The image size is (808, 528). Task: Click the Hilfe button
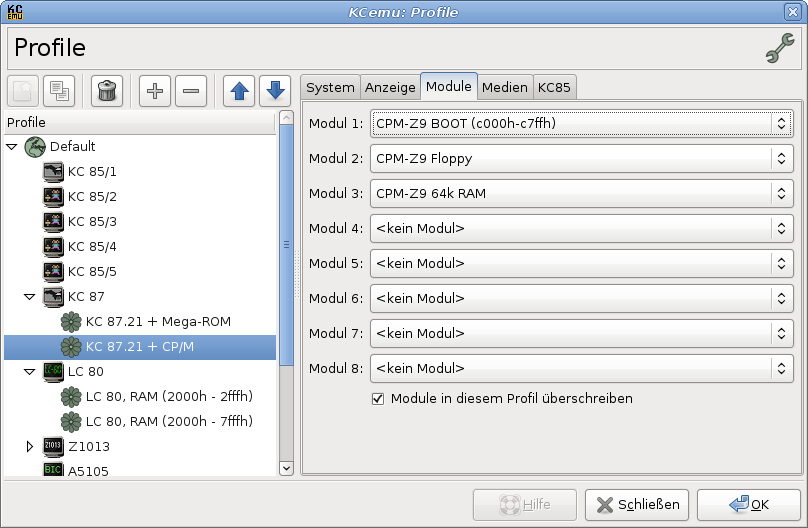point(525,505)
